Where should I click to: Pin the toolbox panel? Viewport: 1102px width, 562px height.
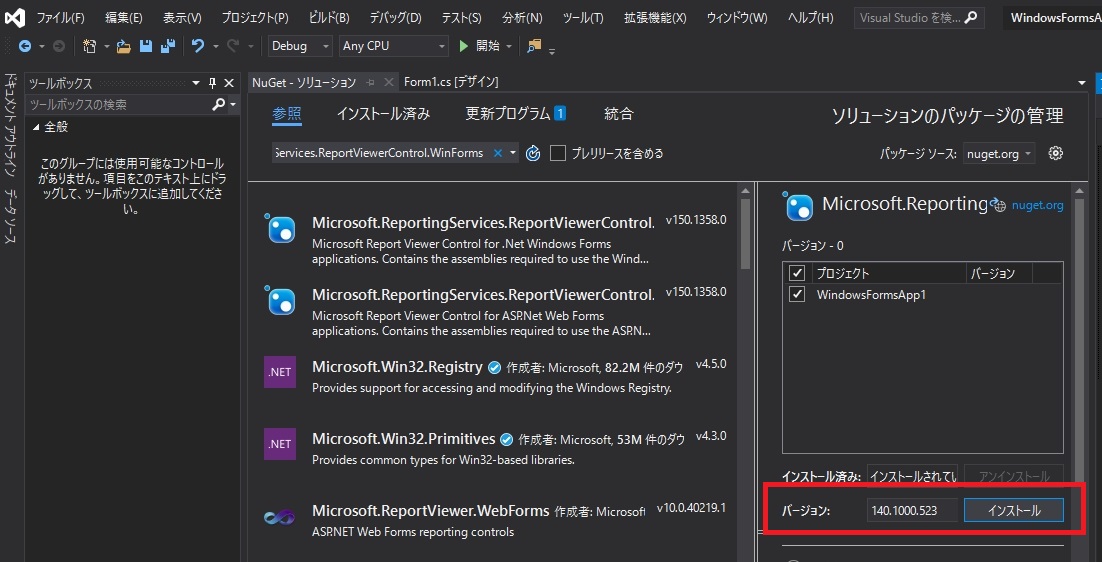(x=213, y=84)
